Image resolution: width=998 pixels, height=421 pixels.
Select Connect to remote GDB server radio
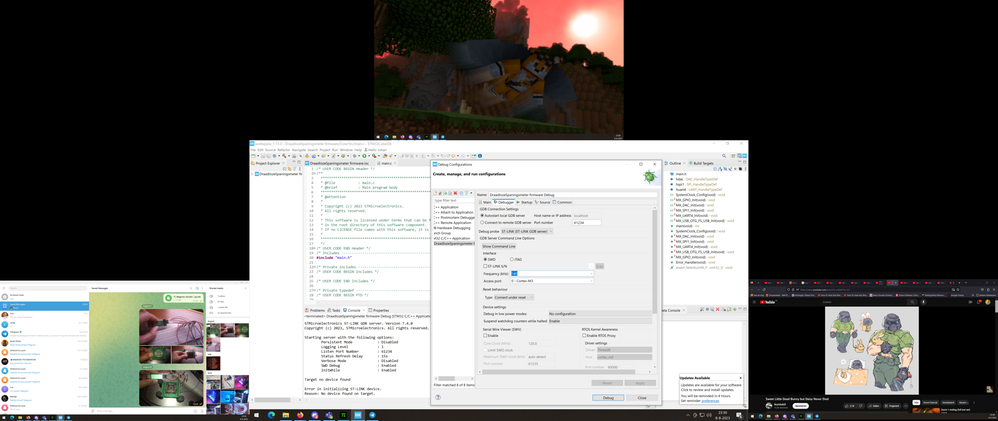pyautogui.click(x=482, y=223)
